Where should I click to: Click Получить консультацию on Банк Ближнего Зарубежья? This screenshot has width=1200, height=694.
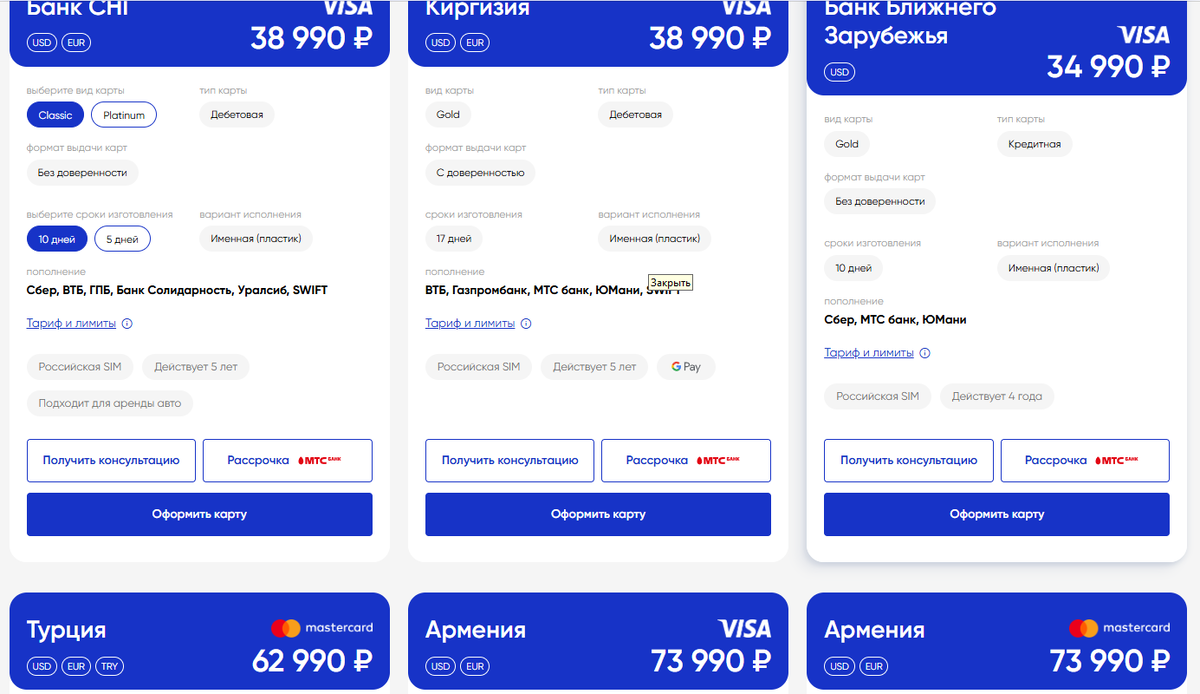click(908, 459)
